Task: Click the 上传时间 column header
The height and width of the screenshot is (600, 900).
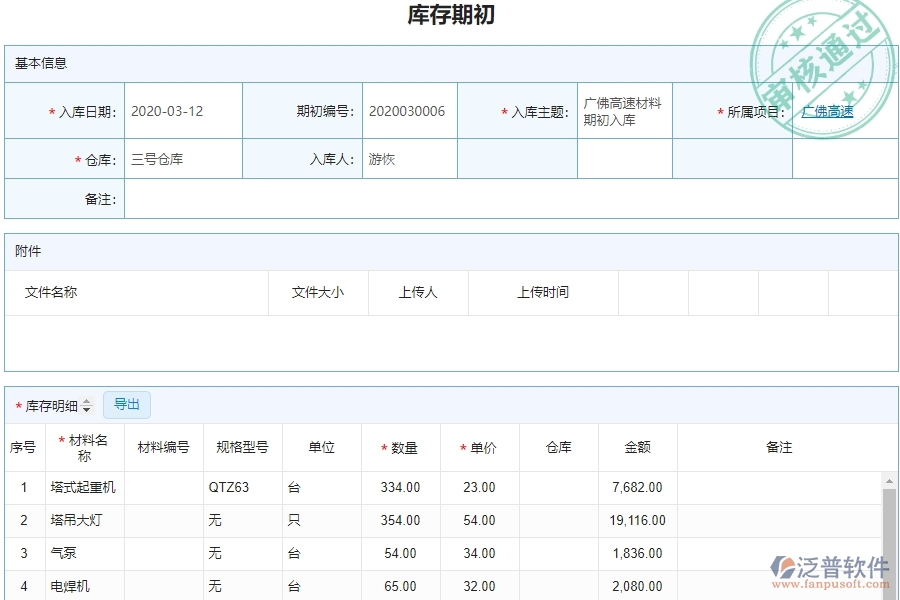Action: tap(543, 292)
